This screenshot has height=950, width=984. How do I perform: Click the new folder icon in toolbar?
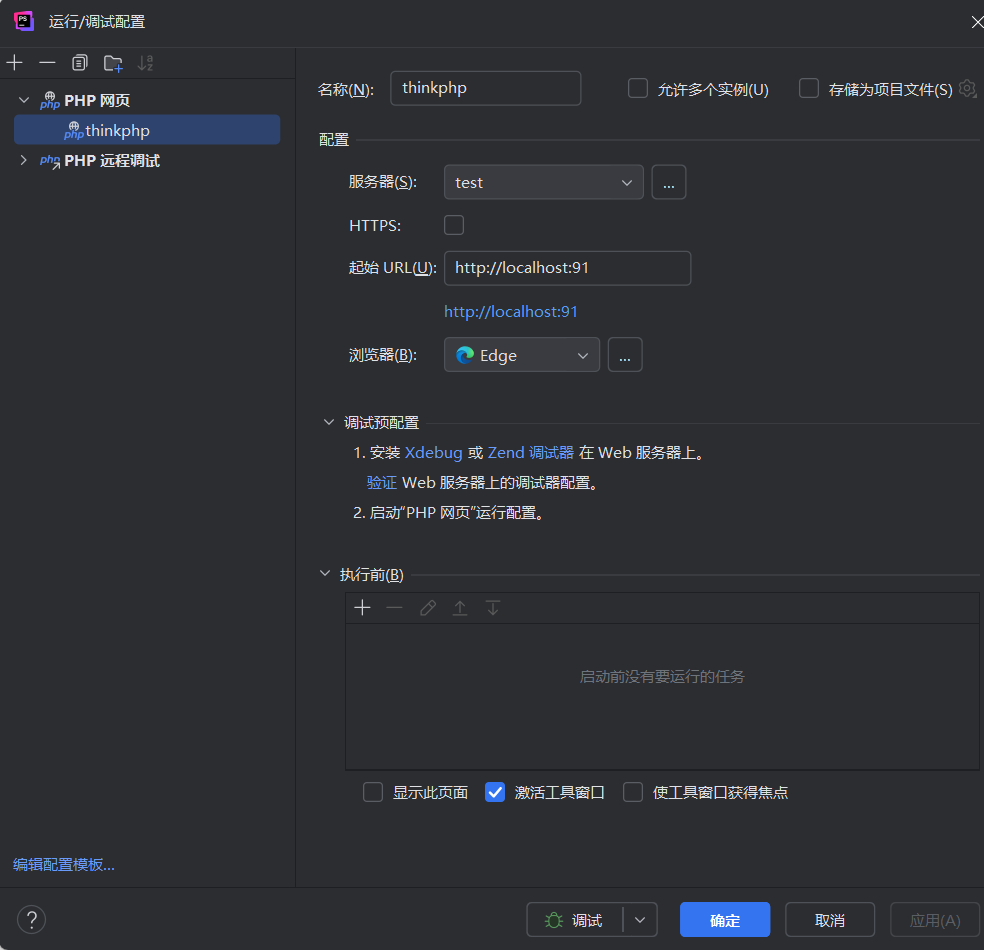tap(113, 63)
